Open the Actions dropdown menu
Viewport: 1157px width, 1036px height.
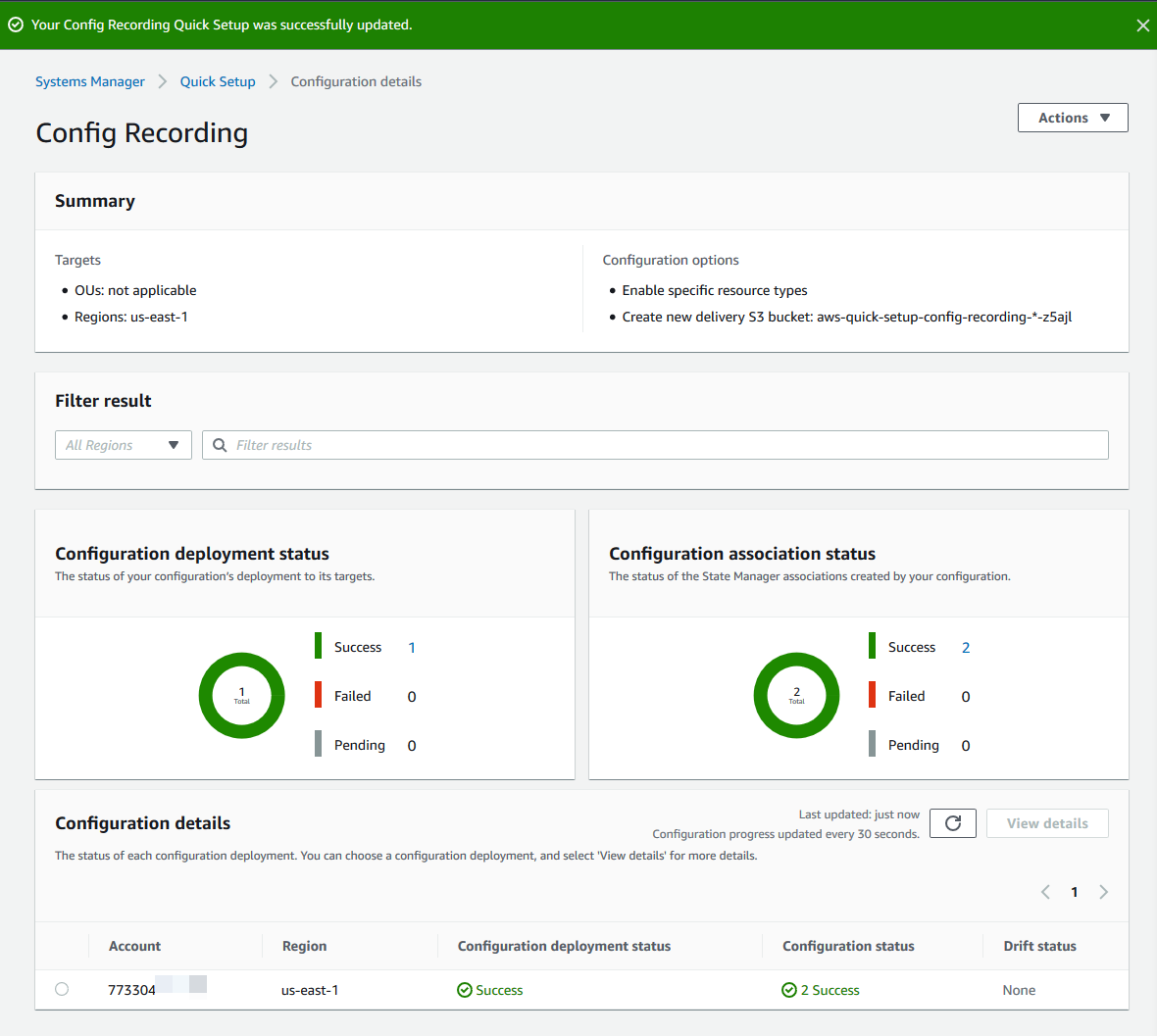pyautogui.click(x=1073, y=118)
